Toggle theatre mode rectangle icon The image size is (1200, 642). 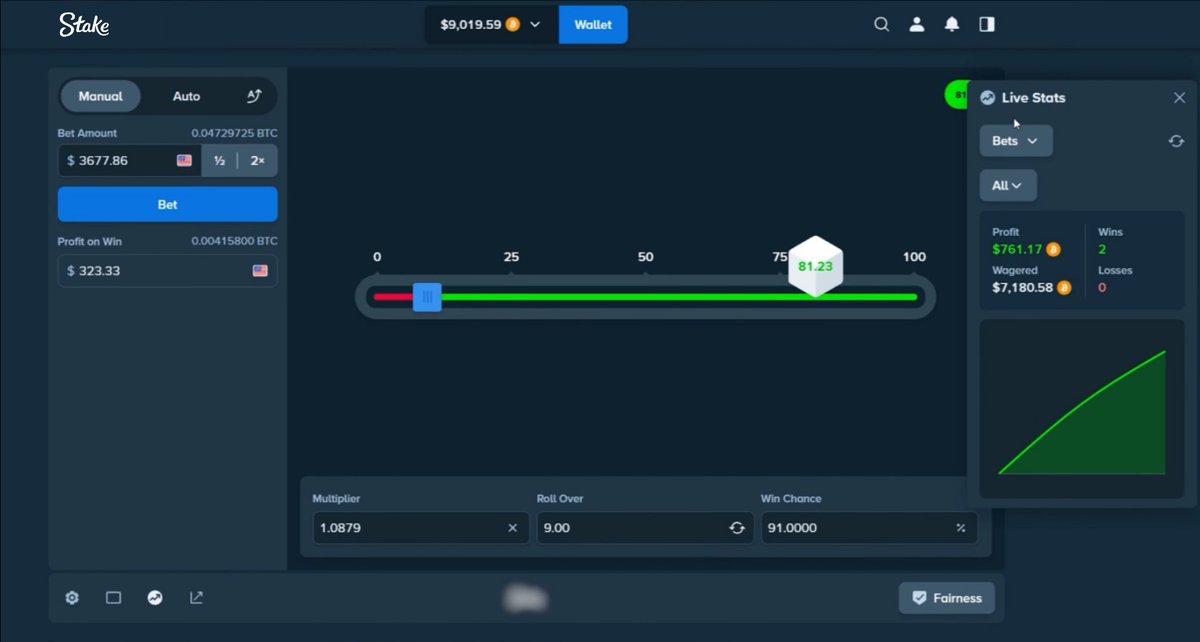click(x=114, y=598)
